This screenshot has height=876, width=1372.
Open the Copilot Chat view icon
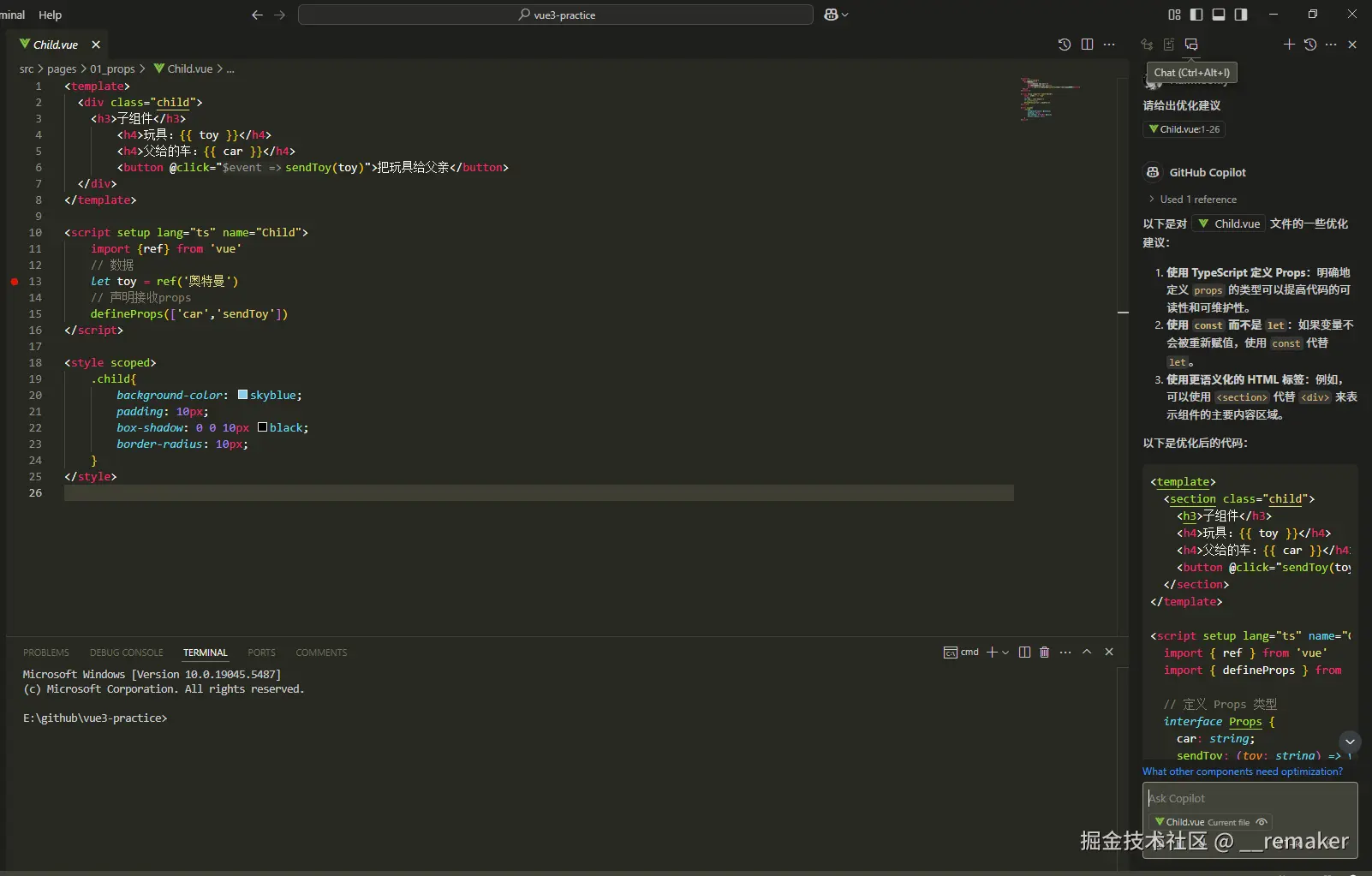coord(1190,45)
